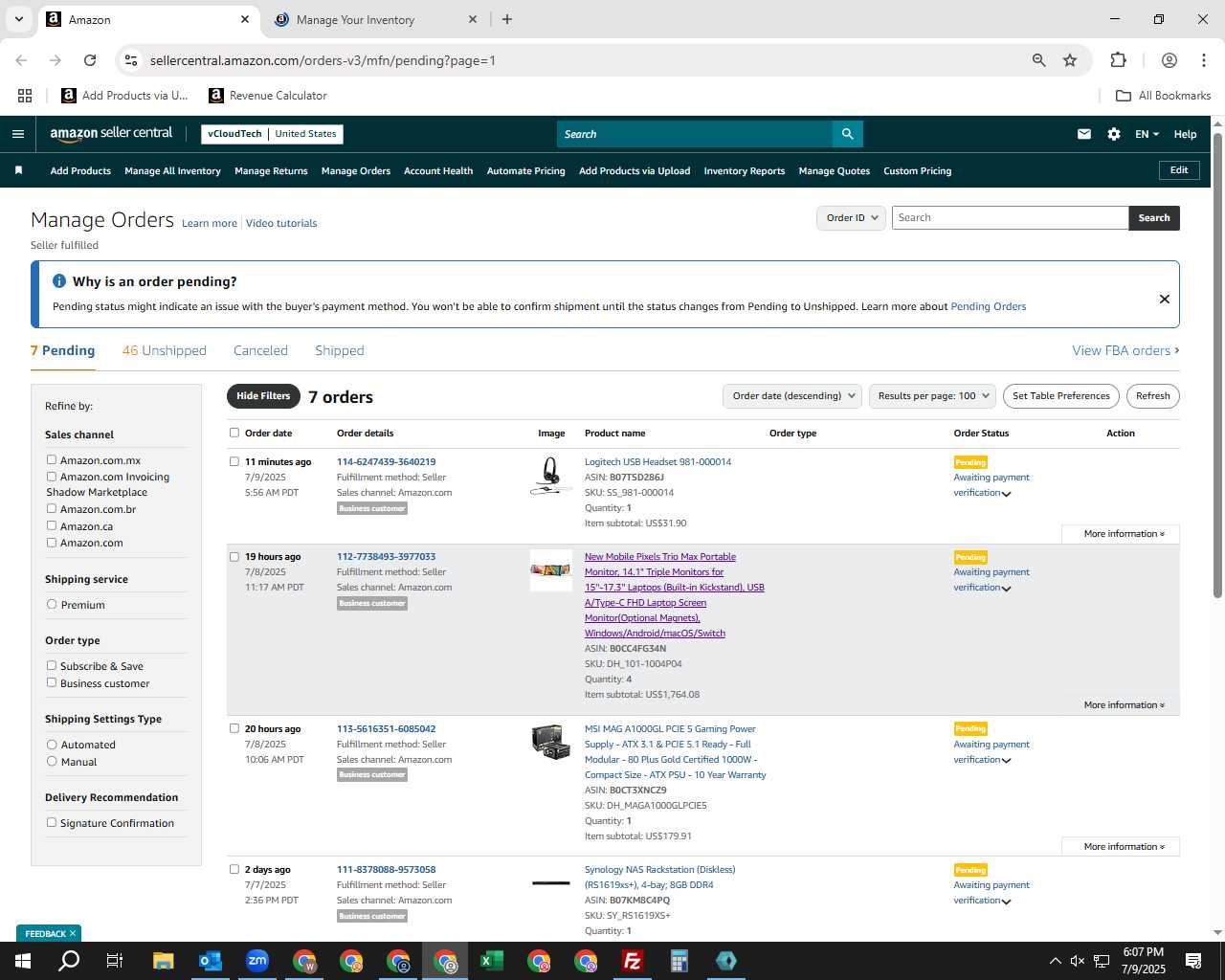
Task: Select the Manual shipping settings radio
Action: (52, 762)
